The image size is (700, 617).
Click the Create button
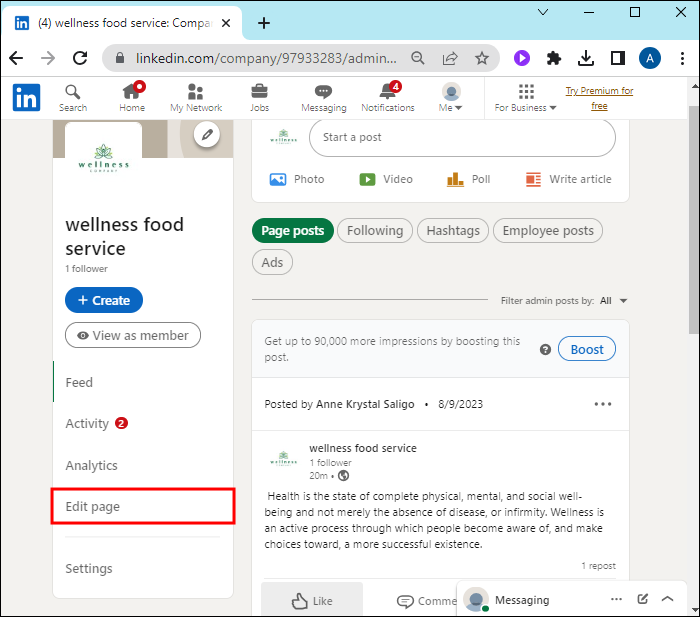point(104,300)
